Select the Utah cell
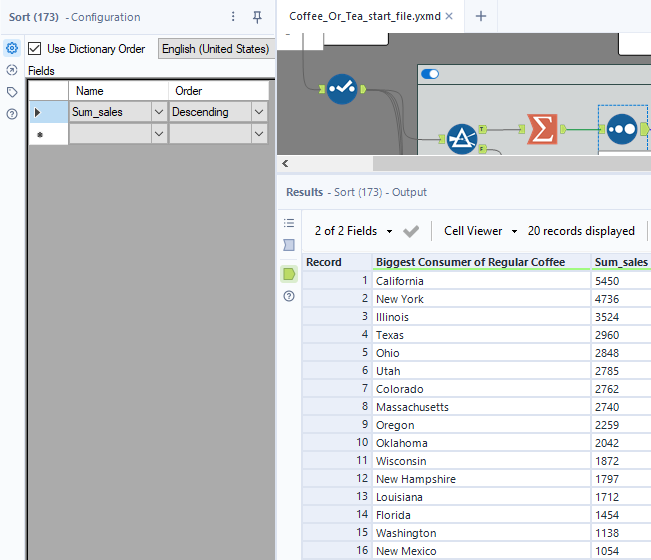This screenshot has height=560, width=651. (481, 371)
